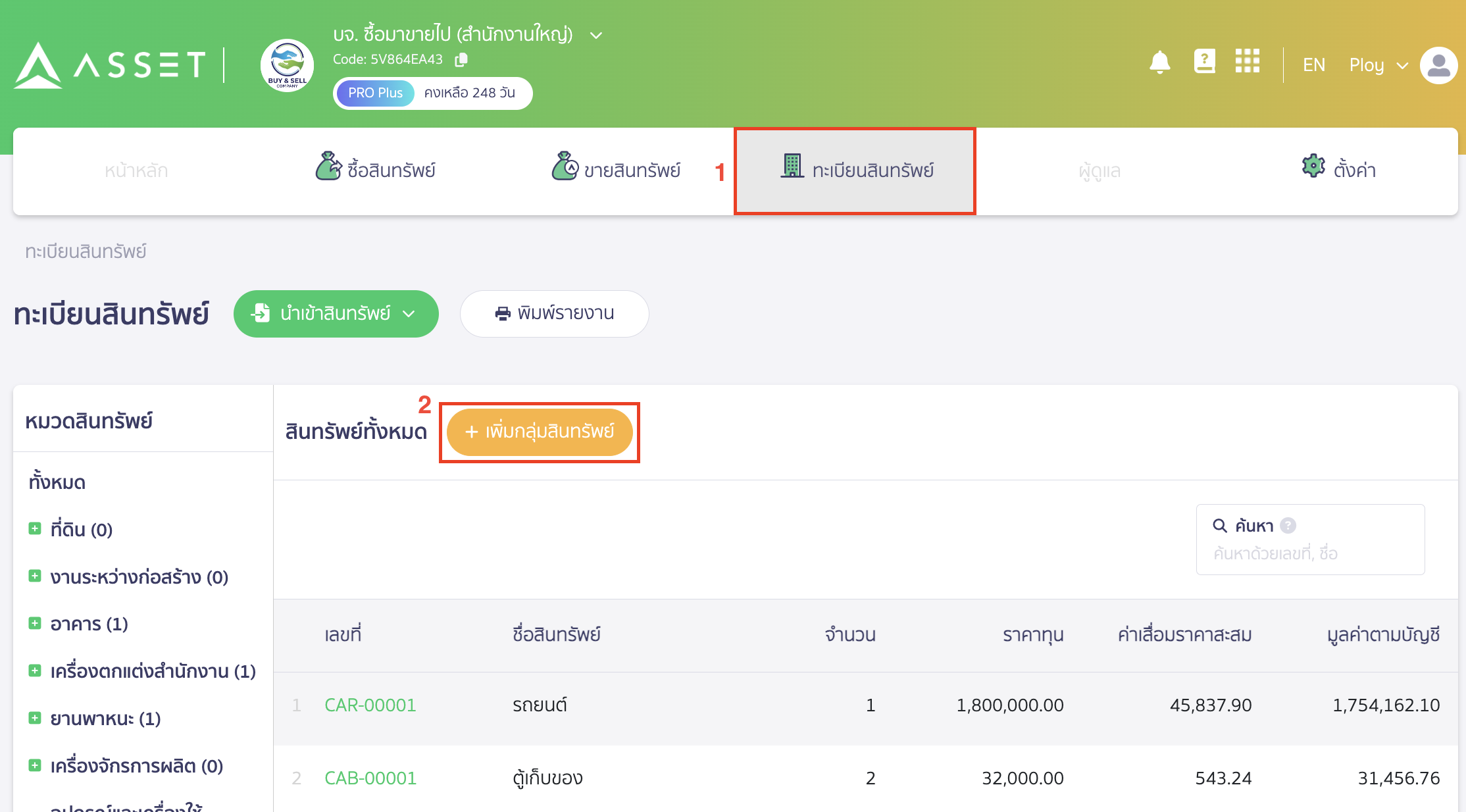This screenshot has width=1466, height=812.
Task: Open the help book icon
Action: click(x=1204, y=62)
